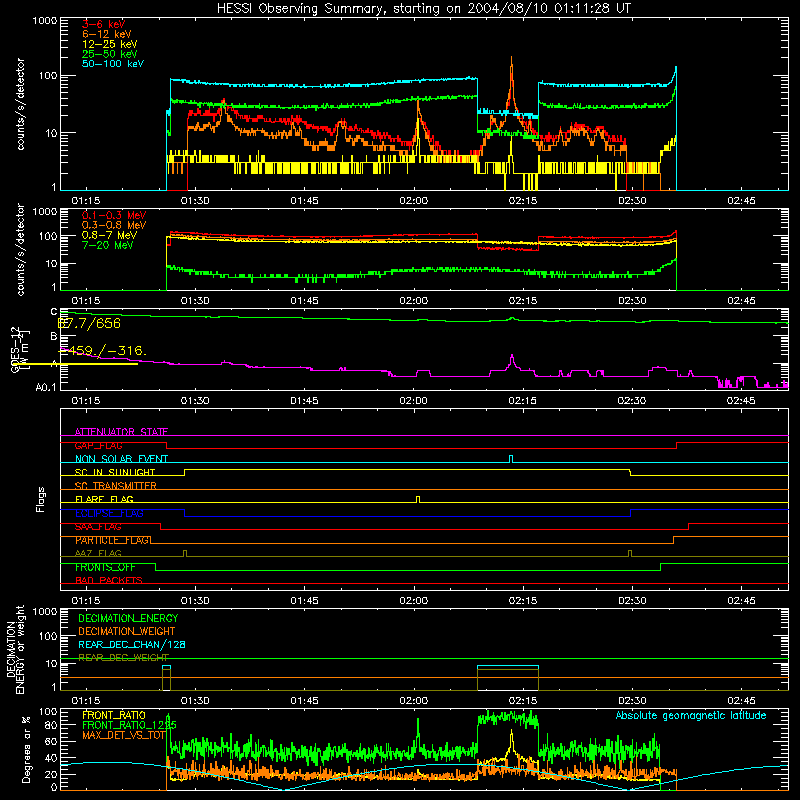800x800 pixels.
Task: Click the 7-20 MeV legend label
Action: pyautogui.click(x=108, y=245)
